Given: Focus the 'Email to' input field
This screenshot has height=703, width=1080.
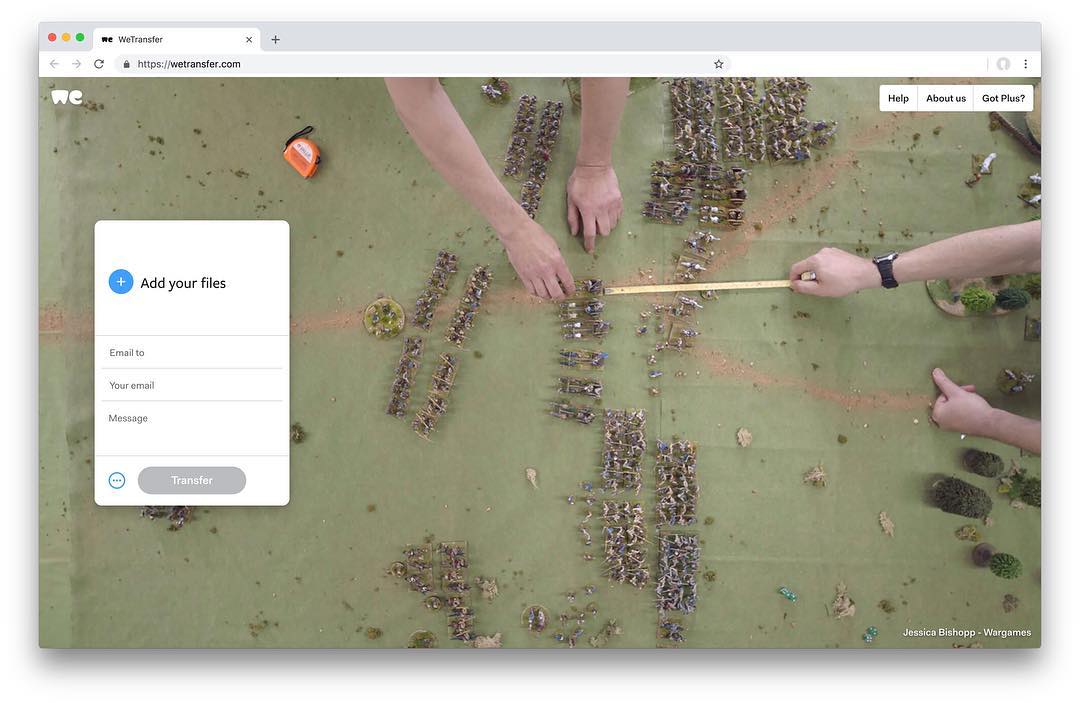Looking at the screenshot, I should tap(192, 353).
